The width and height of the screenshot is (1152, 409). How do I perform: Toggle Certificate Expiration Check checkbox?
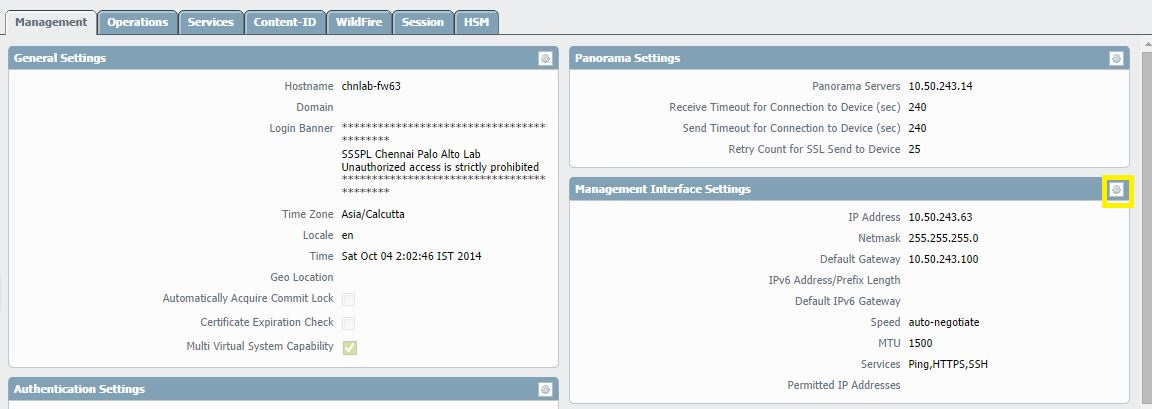pos(349,323)
